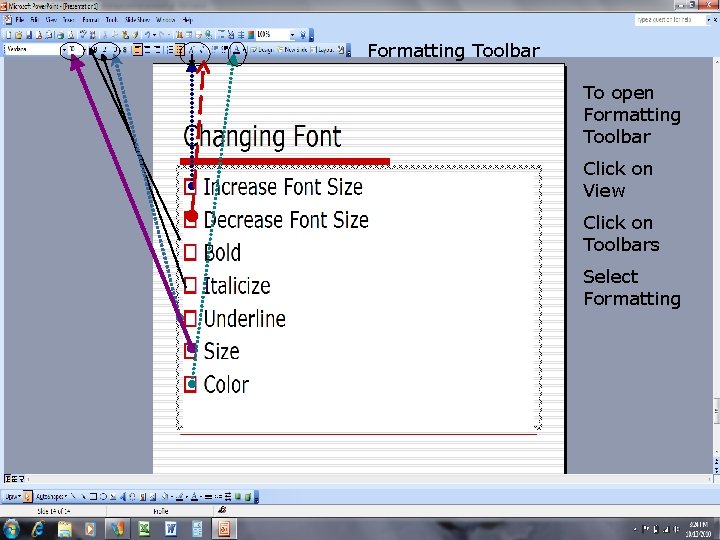
Task: Click the Font Color icon on formatting toolbar
Action: tap(237, 50)
